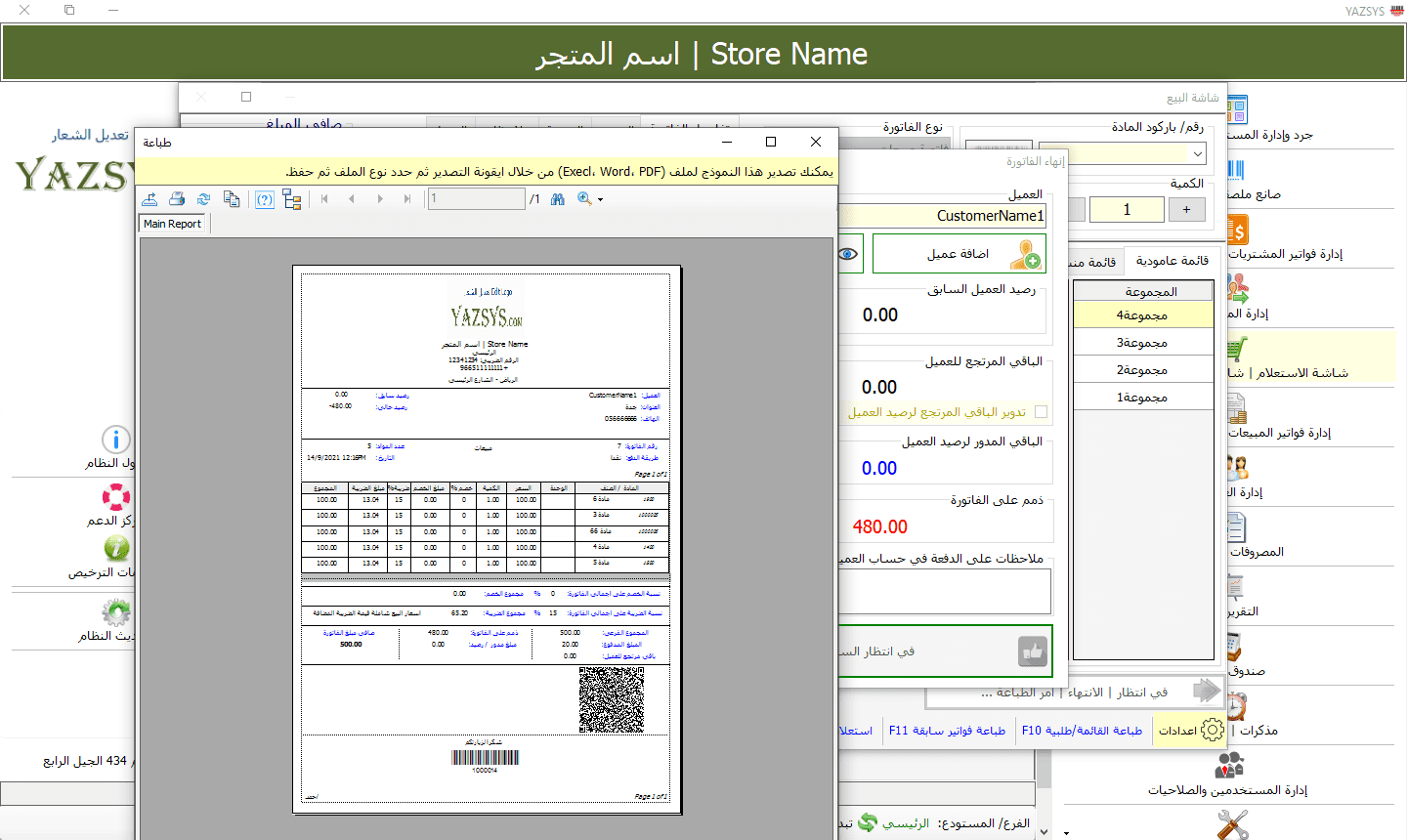1407x840 pixels.
Task: Click the plus quantity button
Action: pyautogui.click(x=1186, y=209)
